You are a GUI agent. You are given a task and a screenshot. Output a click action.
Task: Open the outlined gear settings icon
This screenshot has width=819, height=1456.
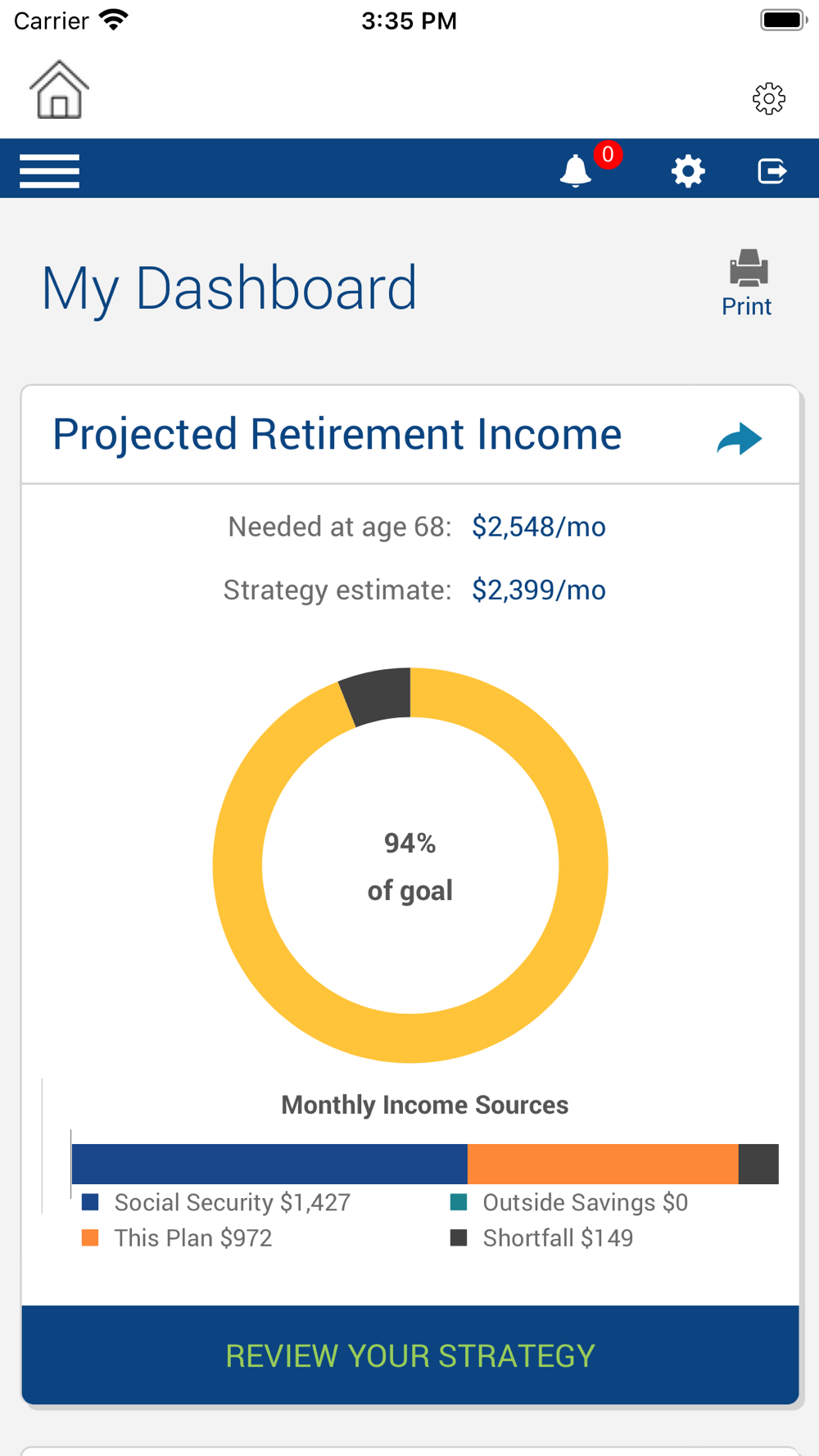[768, 98]
